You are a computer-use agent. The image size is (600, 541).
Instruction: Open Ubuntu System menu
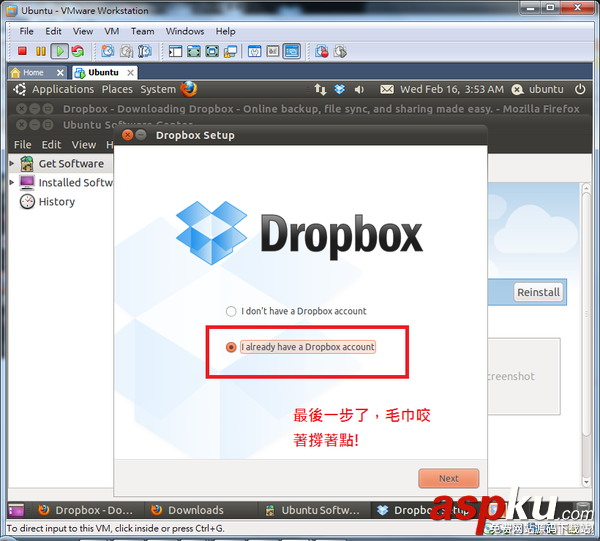[158, 89]
